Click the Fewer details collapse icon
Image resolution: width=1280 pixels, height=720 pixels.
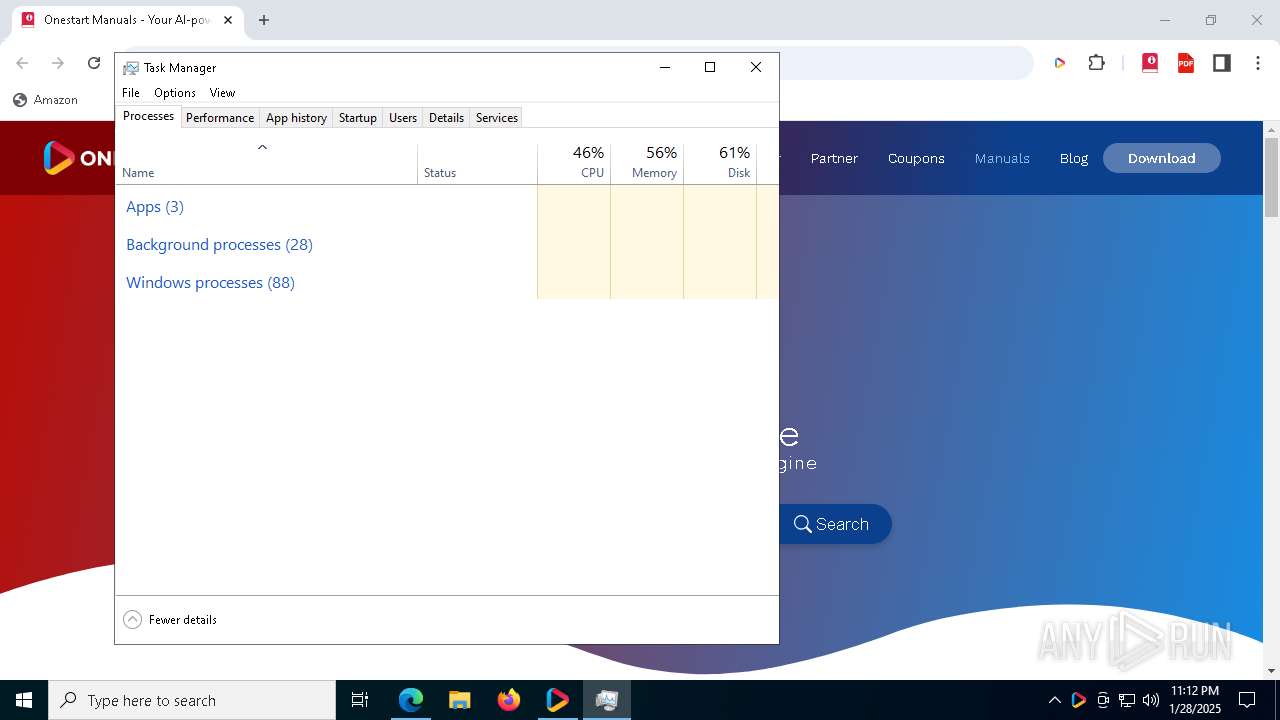(132, 620)
